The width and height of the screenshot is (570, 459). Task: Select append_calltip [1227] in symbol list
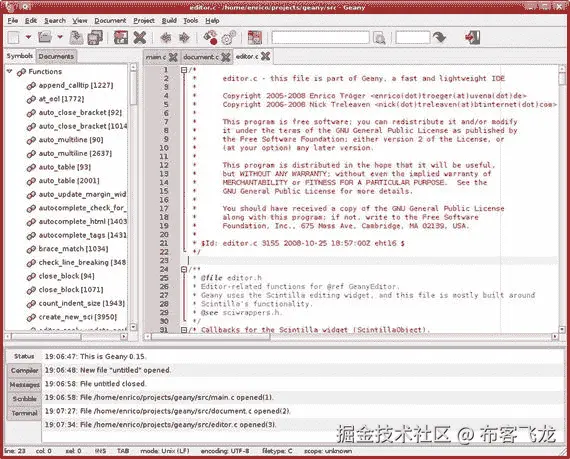[76, 85]
